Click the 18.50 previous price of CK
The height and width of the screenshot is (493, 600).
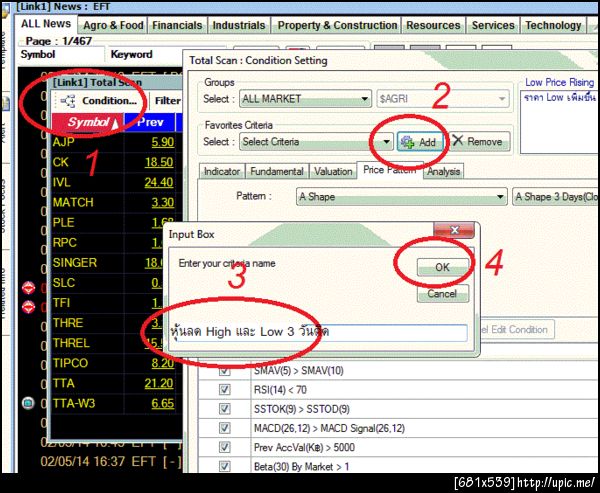click(x=159, y=162)
